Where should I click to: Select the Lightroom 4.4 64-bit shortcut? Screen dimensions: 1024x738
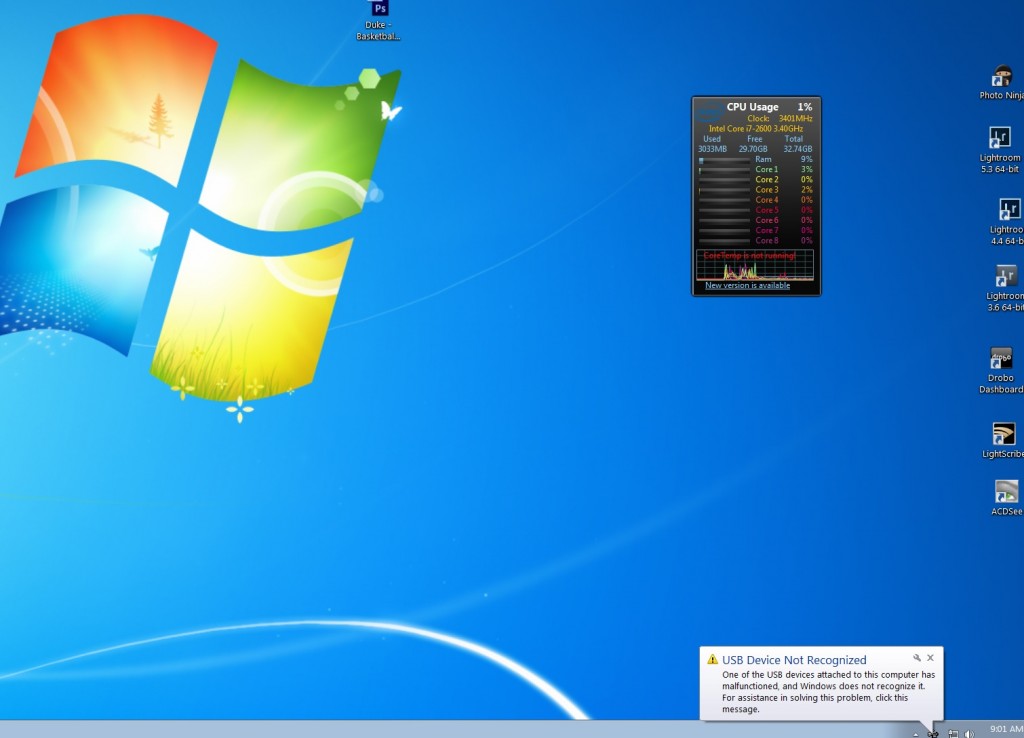click(1006, 222)
